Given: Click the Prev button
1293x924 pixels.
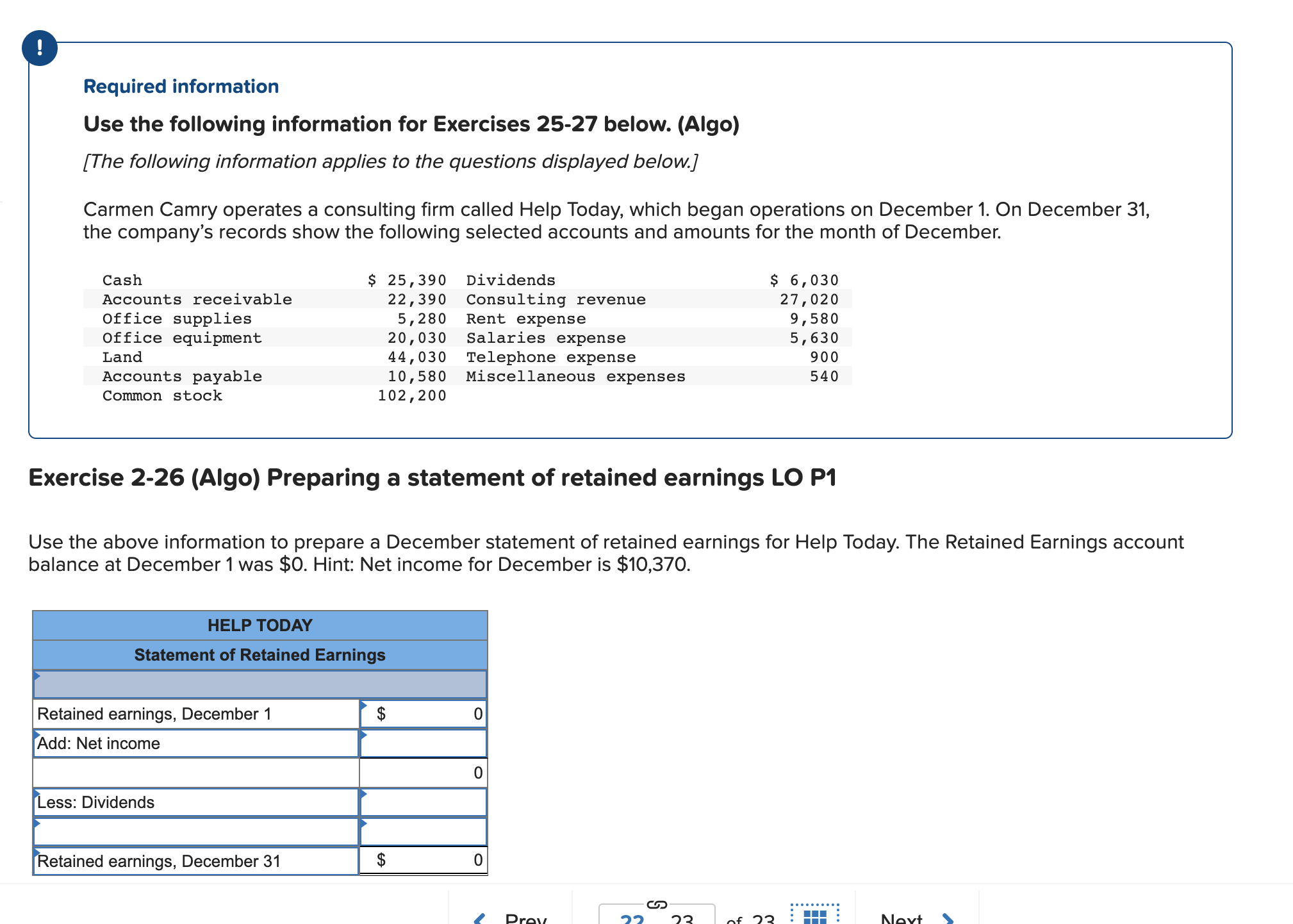Looking at the screenshot, I should (525, 918).
